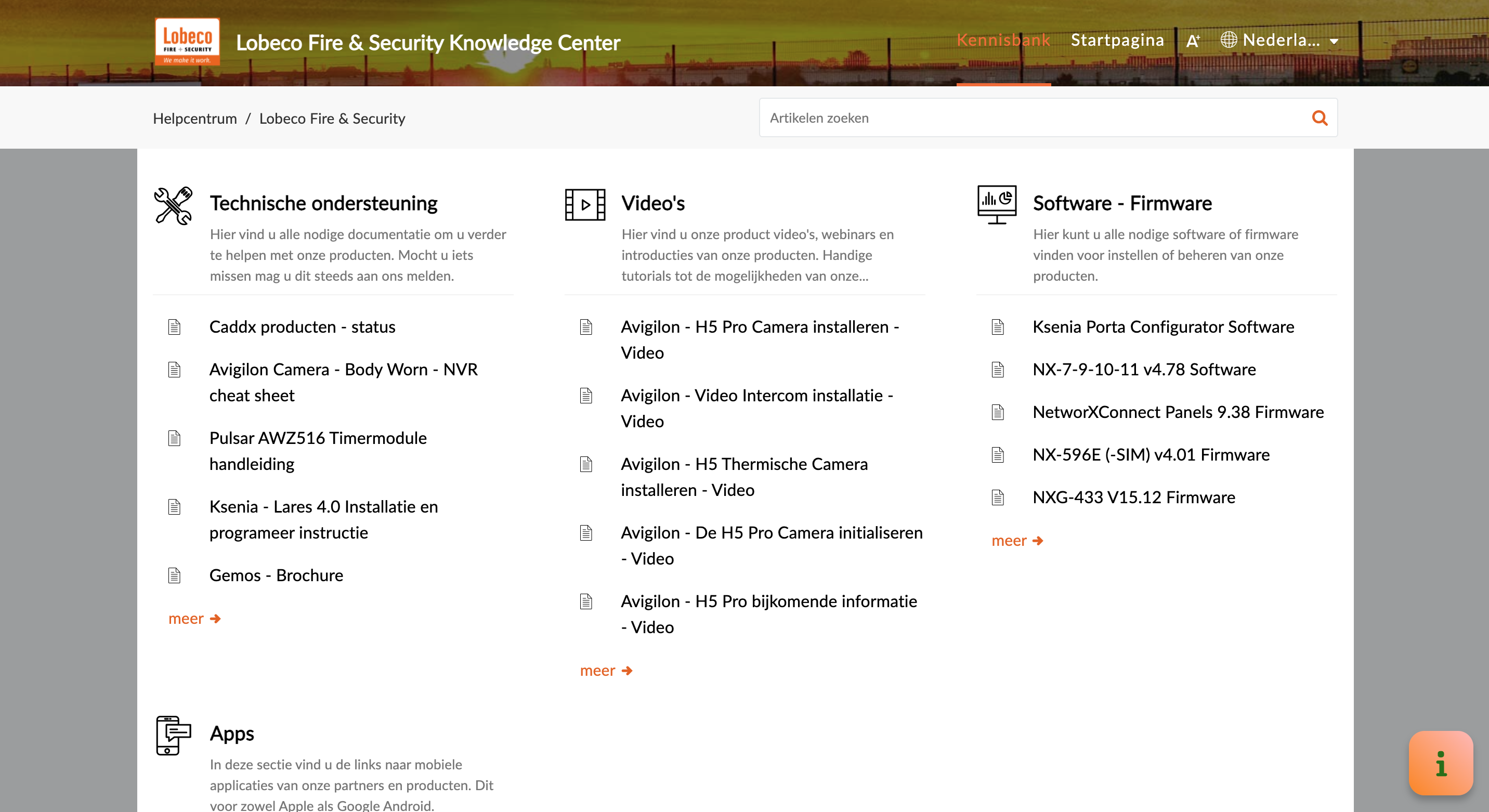
Task: Open the Software - Firmware category heading
Action: pos(1122,203)
